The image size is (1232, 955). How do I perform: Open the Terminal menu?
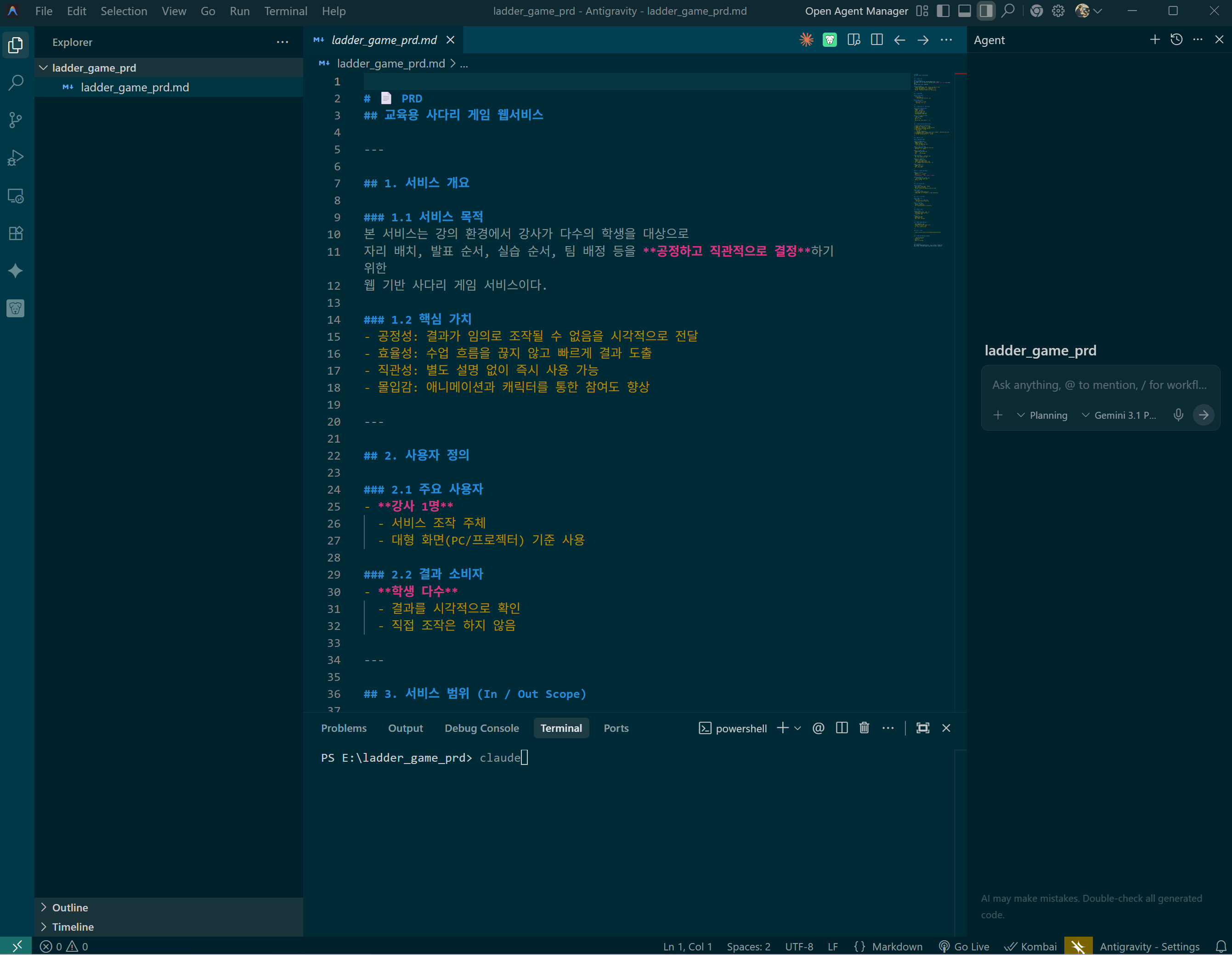[285, 11]
